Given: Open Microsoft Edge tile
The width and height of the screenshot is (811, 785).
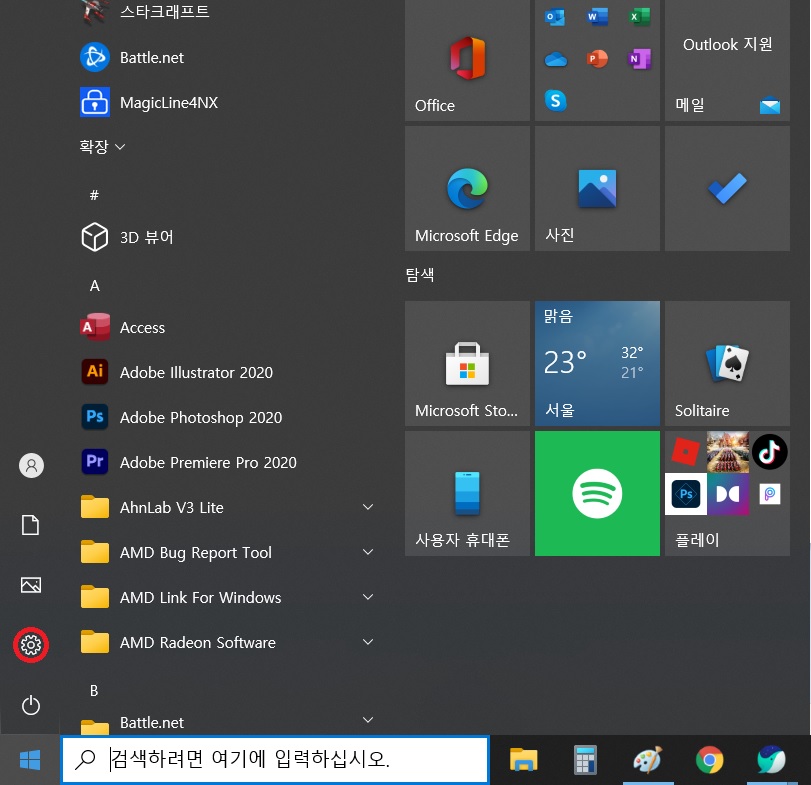Looking at the screenshot, I should (467, 189).
